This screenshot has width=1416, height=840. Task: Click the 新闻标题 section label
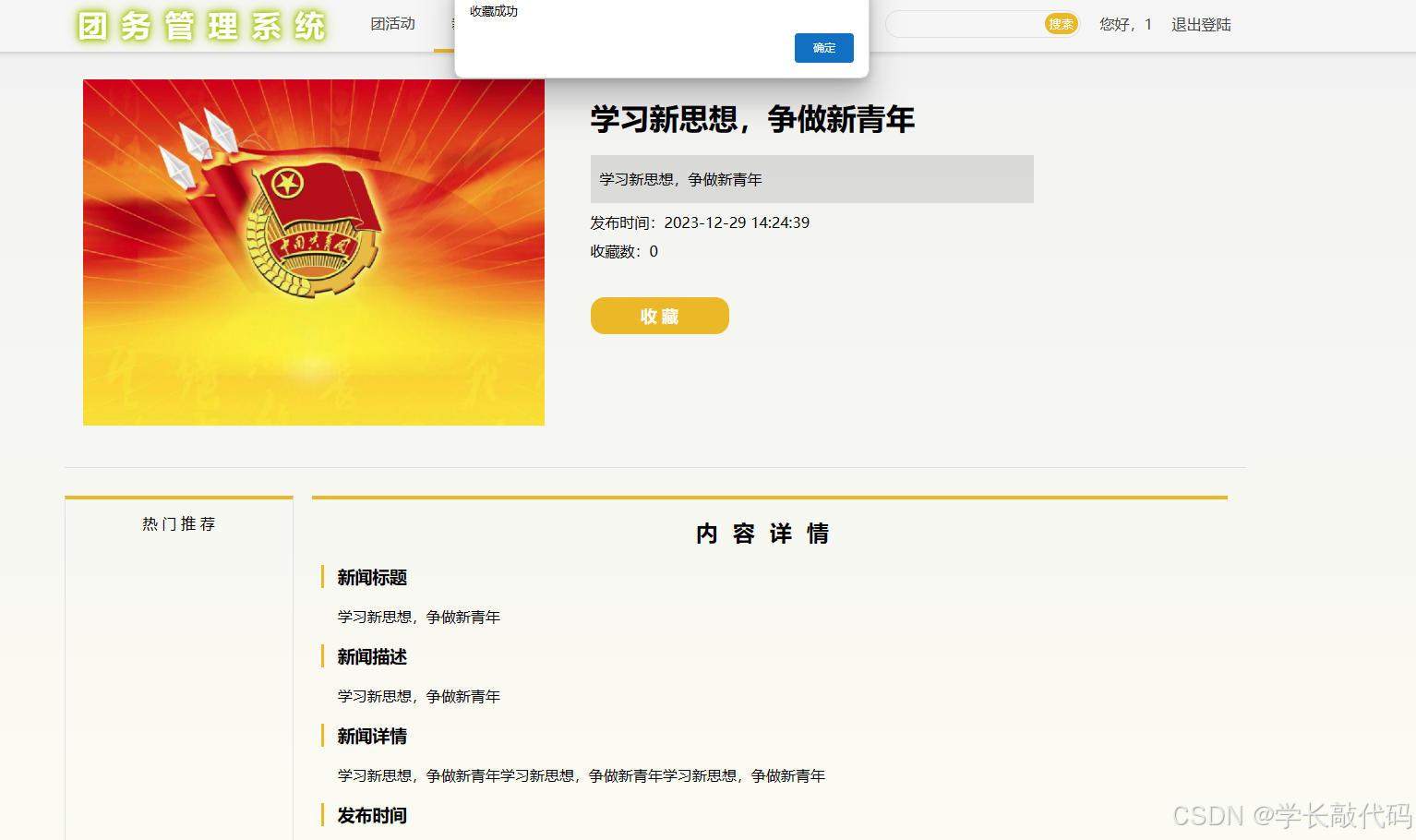tap(373, 577)
